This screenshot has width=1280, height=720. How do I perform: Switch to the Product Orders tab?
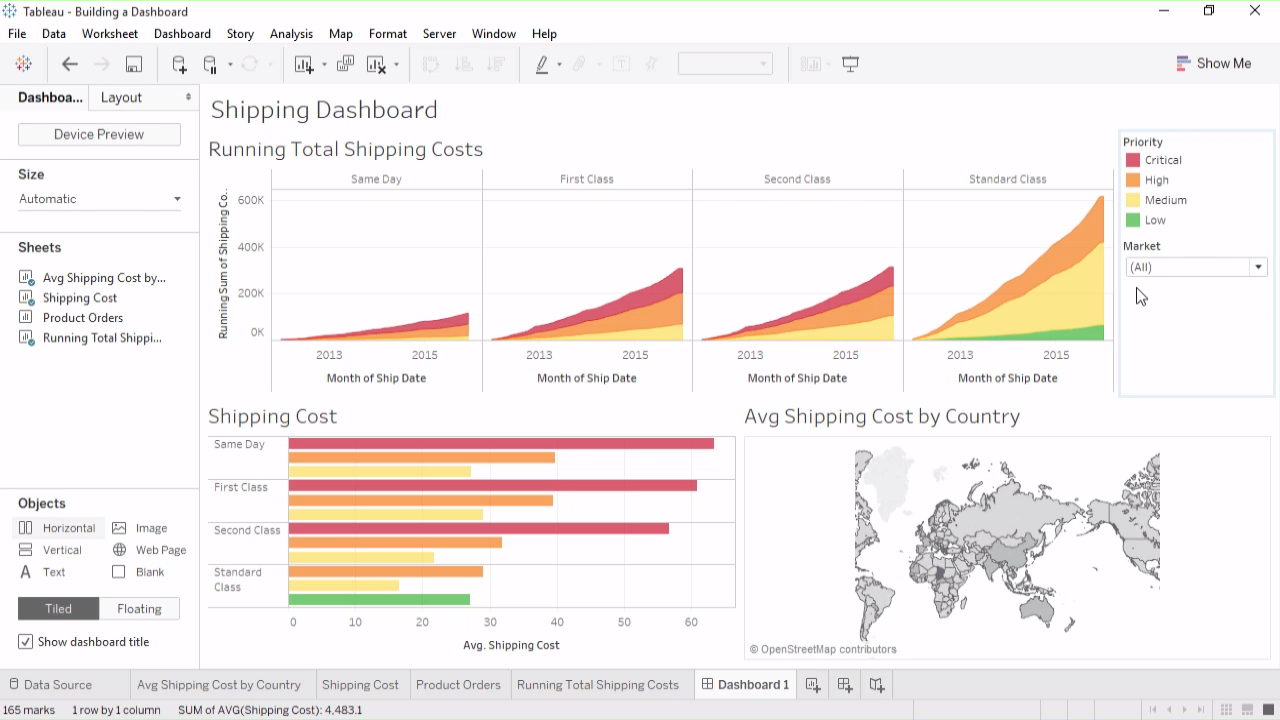[x=458, y=685]
